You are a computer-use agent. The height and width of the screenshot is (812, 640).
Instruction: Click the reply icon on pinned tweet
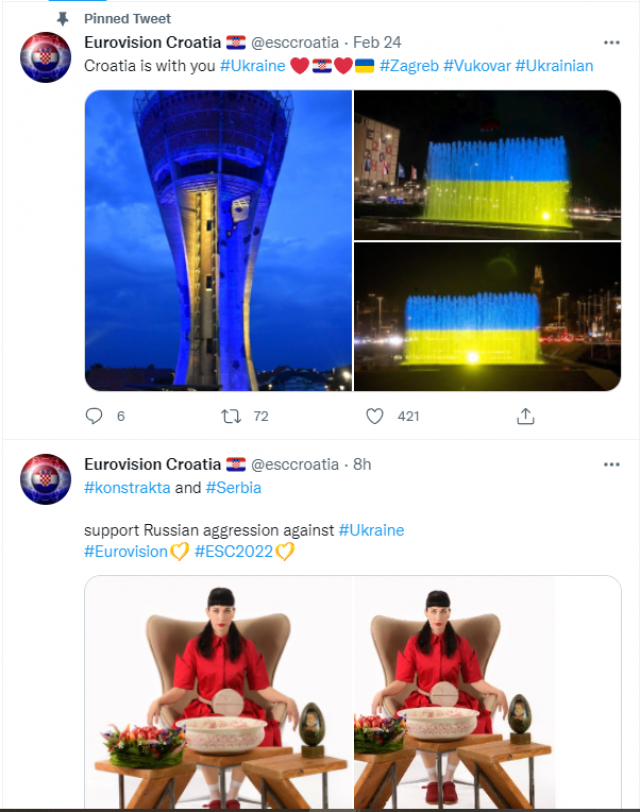tap(94, 416)
